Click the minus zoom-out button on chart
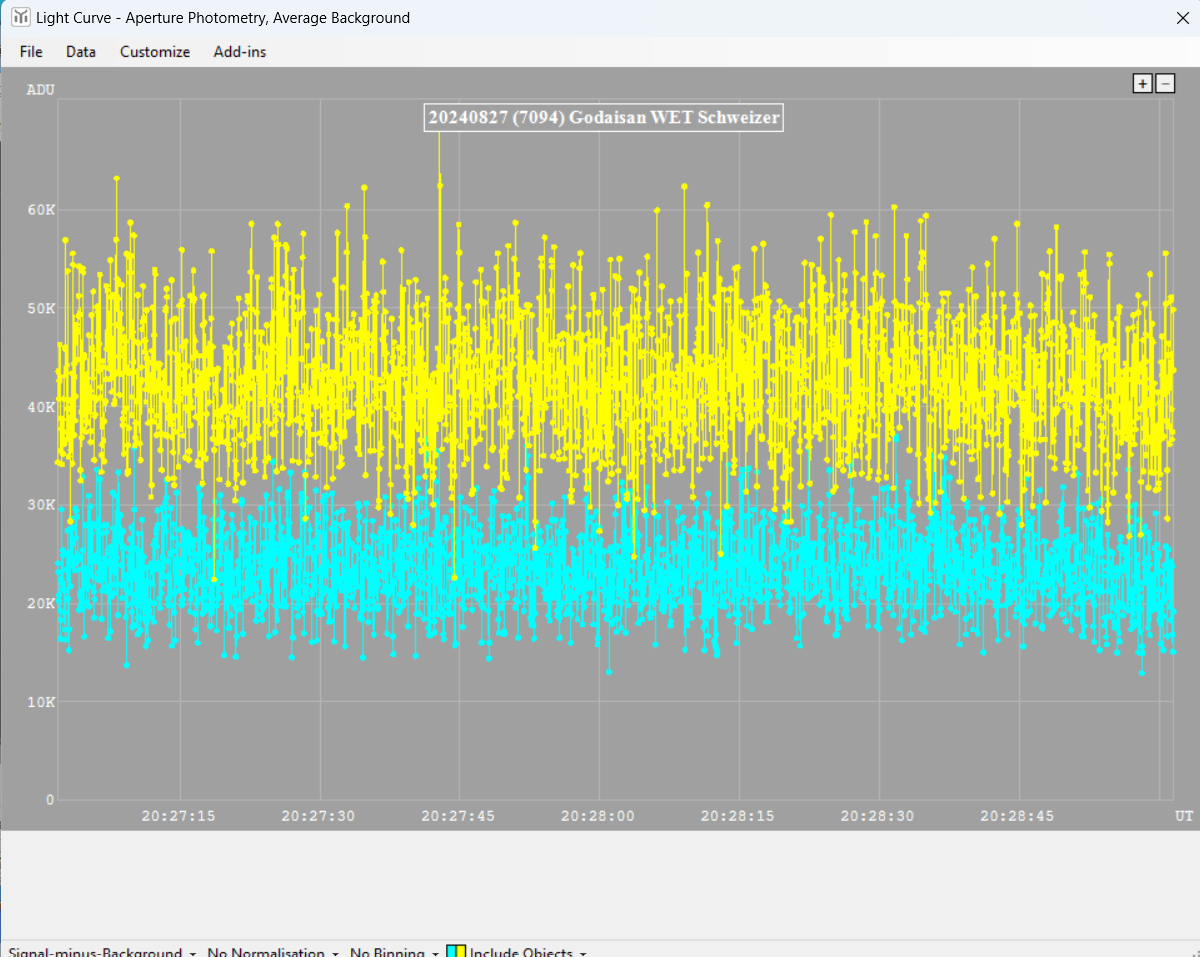 coord(1165,84)
